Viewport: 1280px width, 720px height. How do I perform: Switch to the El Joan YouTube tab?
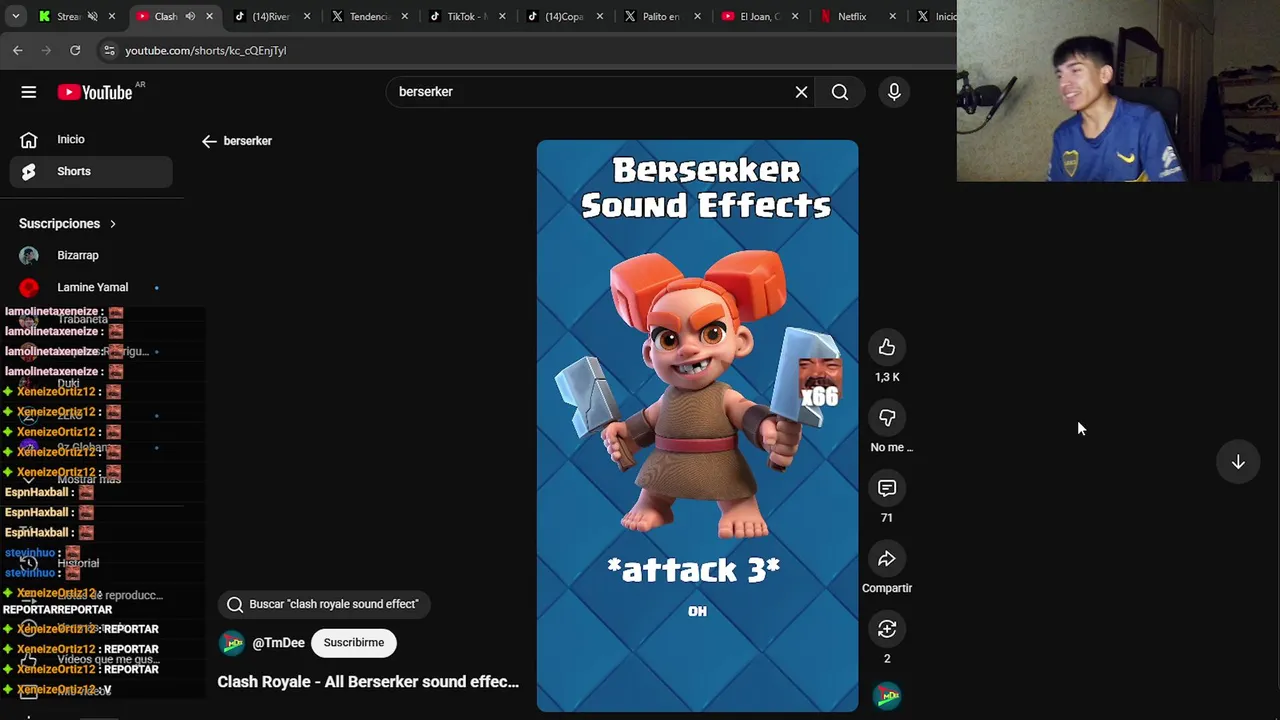tap(758, 16)
